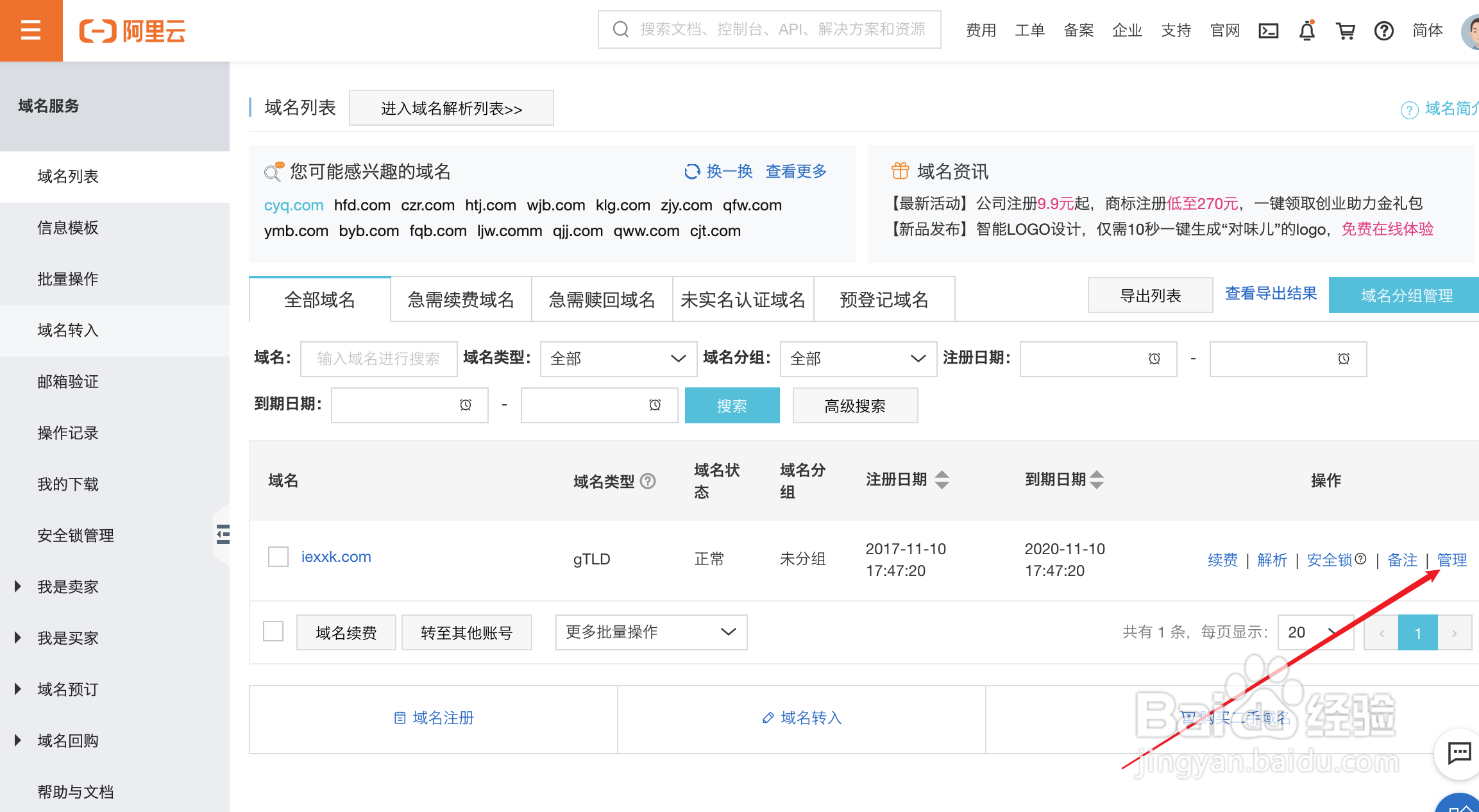This screenshot has width=1479, height=812.
Task: Toggle the select-all checkbox beside 域名续费
Action: point(273,631)
